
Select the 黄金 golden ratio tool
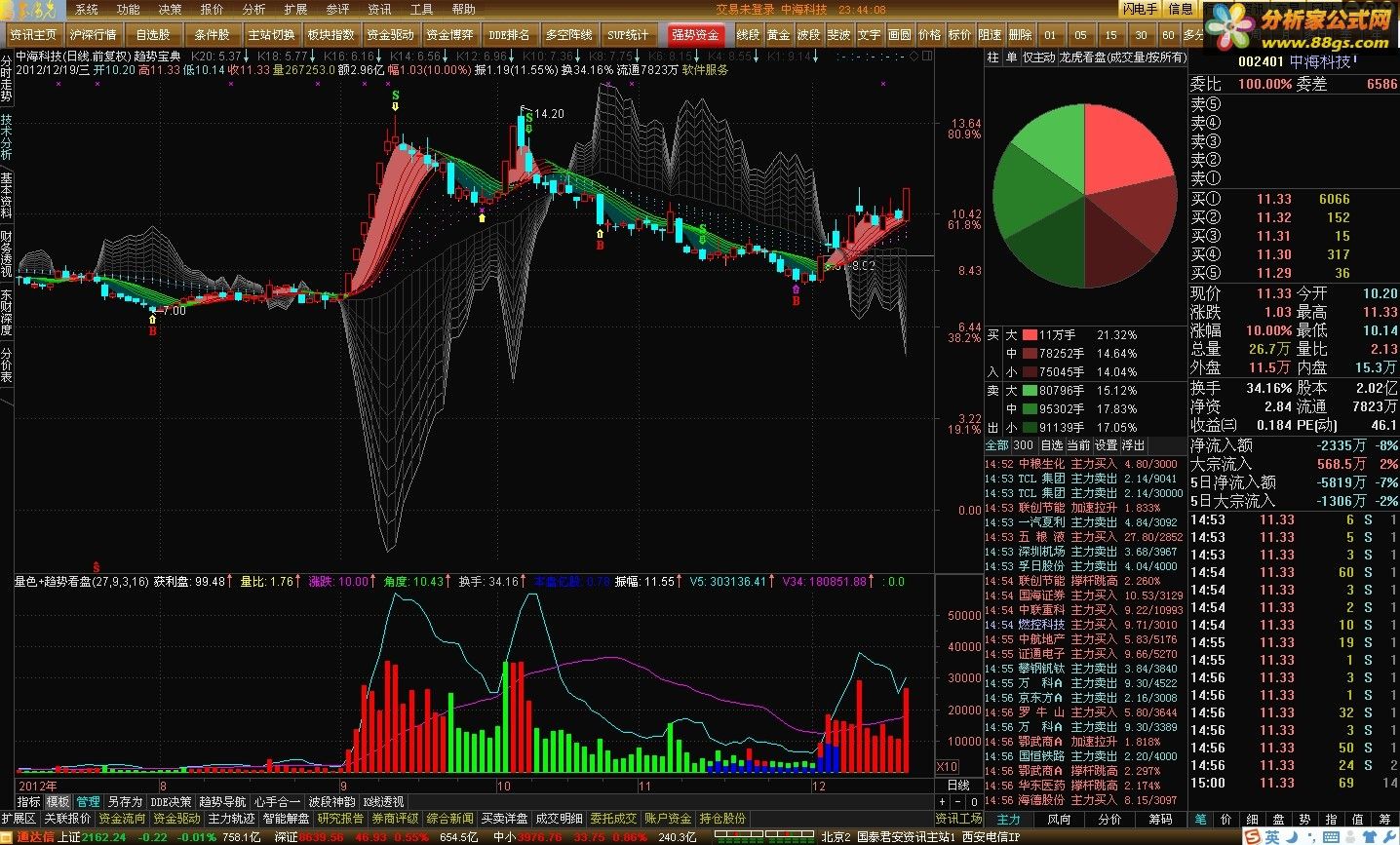pos(779,34)
